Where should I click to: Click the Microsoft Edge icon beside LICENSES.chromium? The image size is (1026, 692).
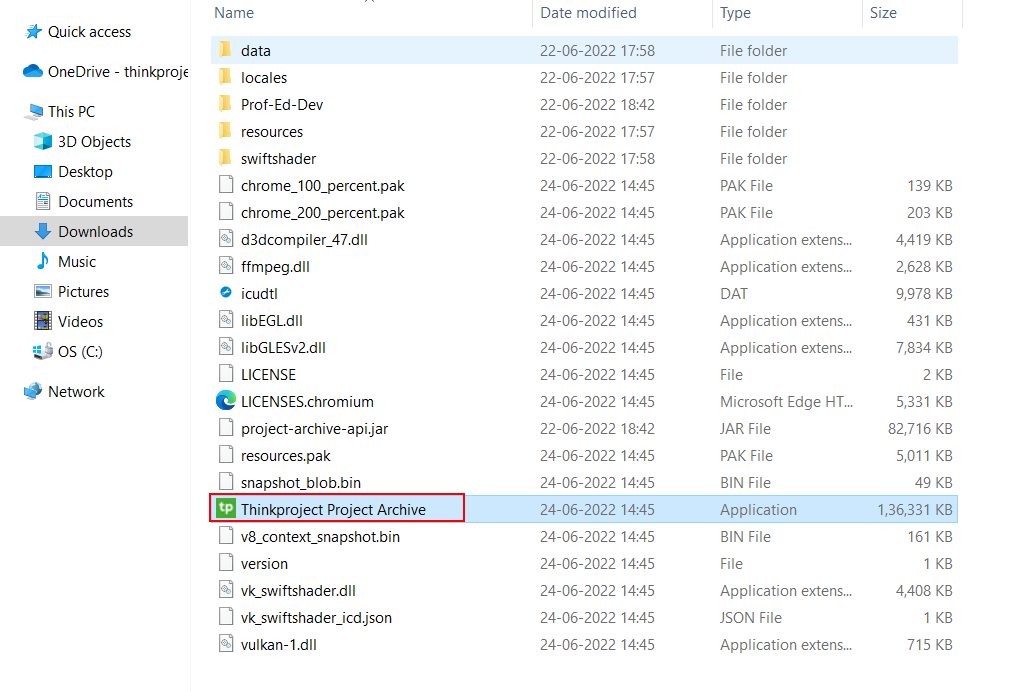point(225,401)
